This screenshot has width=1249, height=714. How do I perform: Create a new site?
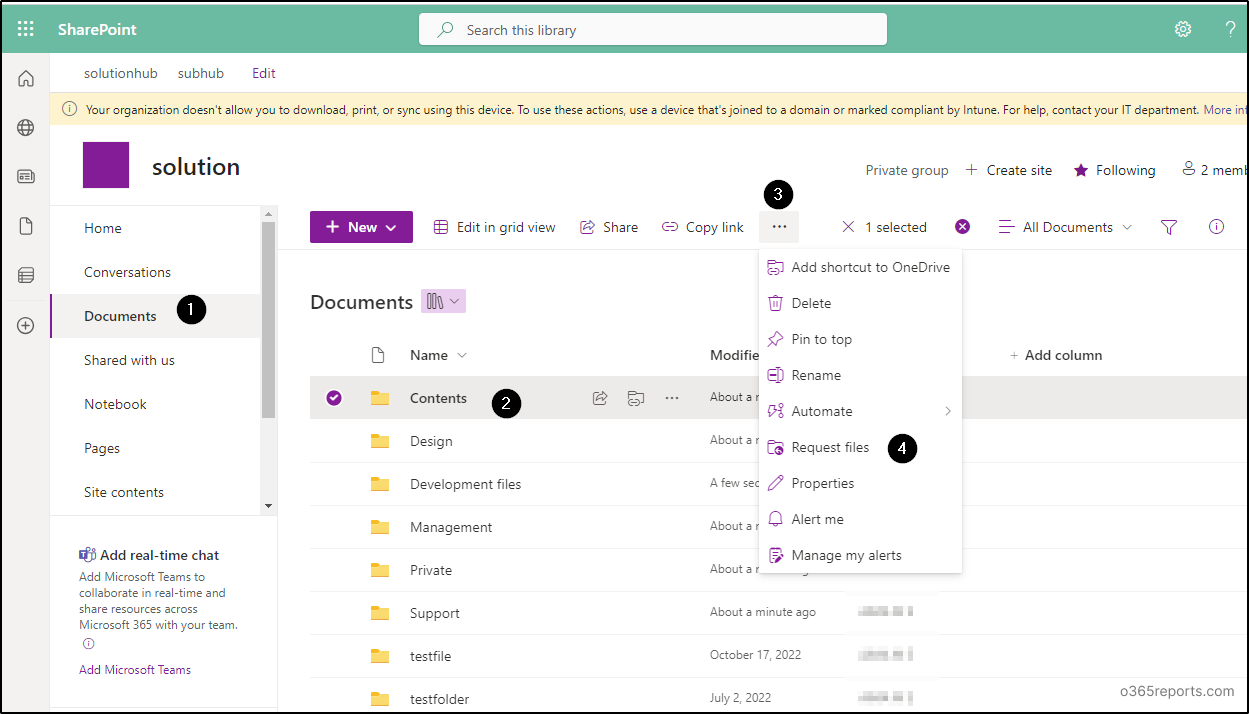coord(1008,170)
